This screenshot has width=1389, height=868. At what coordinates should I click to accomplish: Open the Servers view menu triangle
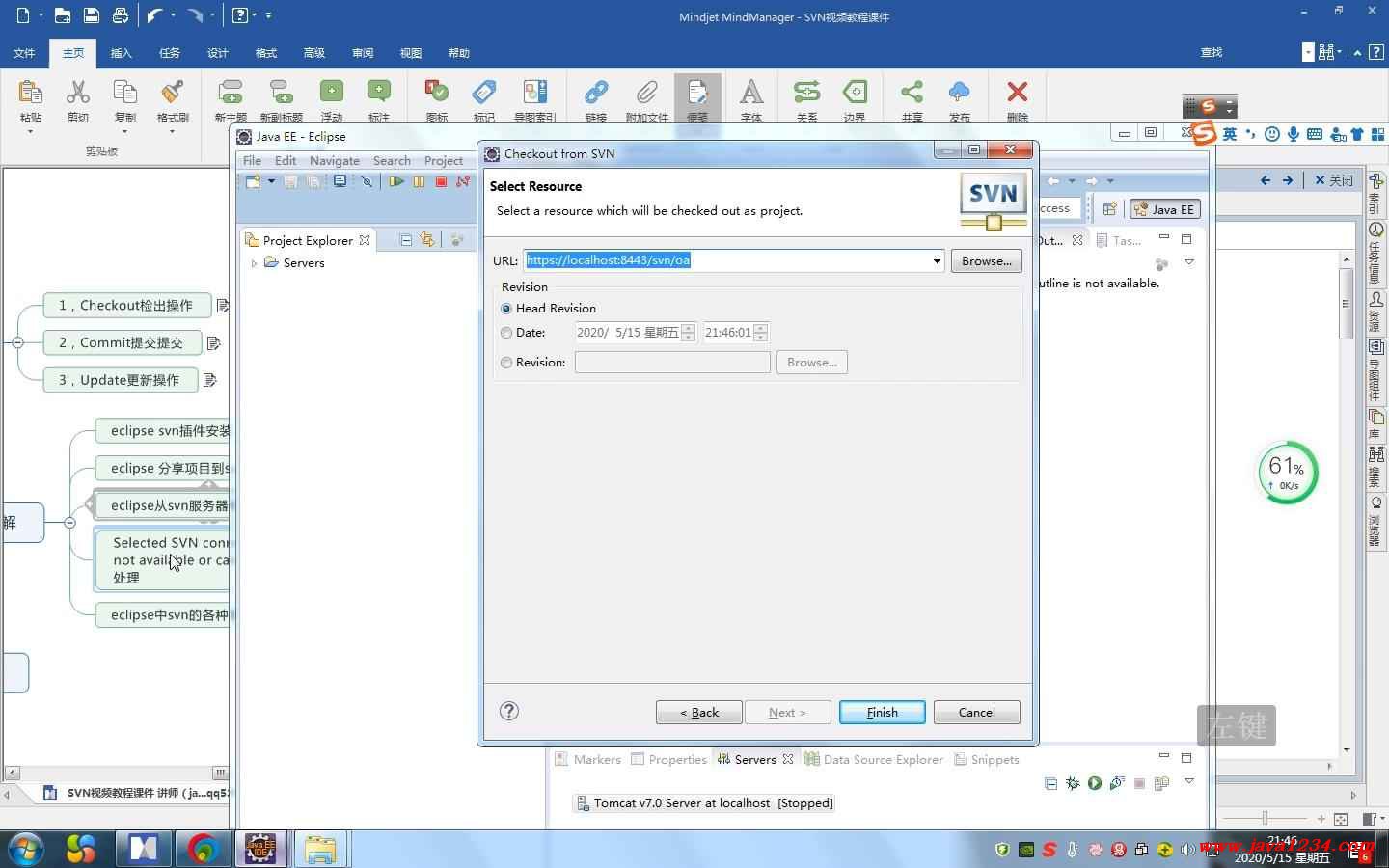[x=1189, y=782]
